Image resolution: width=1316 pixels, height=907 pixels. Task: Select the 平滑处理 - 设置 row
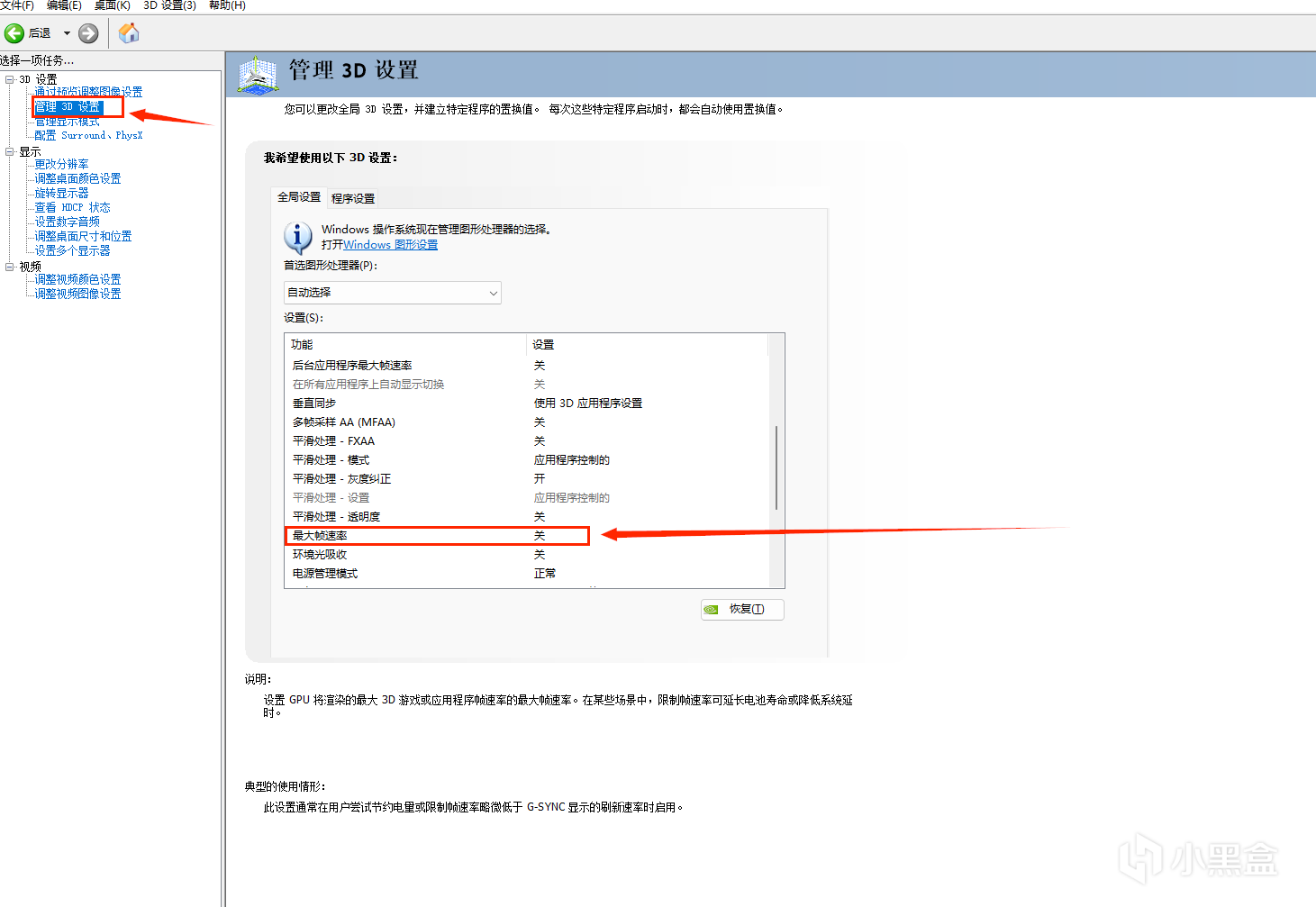527,498
